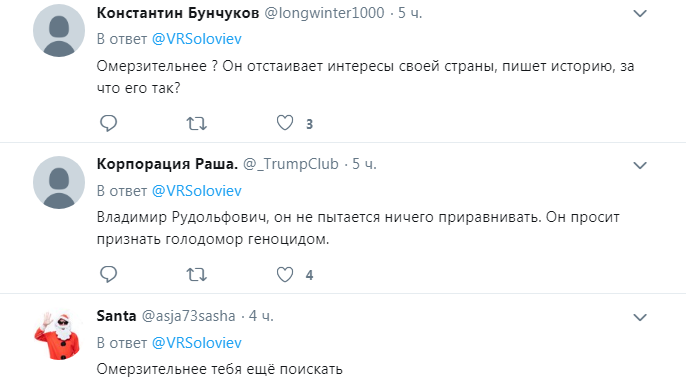
Task: Open @VRSoloviev link in Santa's reply
Action: 196,343
